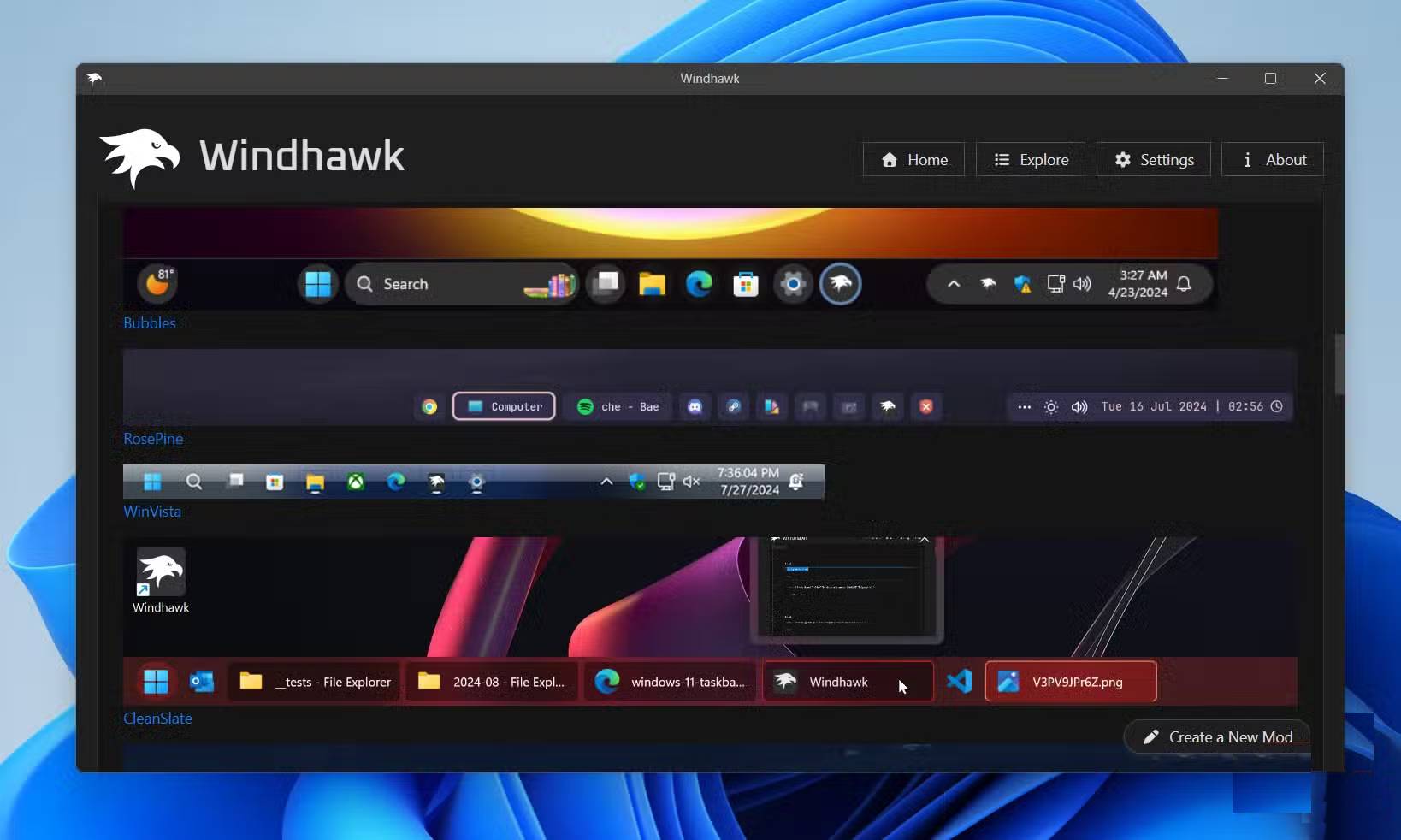1401x840 pixels.
Task: Click the Windhawk tray icon in Bubbles preview
Action: [988, 284]
